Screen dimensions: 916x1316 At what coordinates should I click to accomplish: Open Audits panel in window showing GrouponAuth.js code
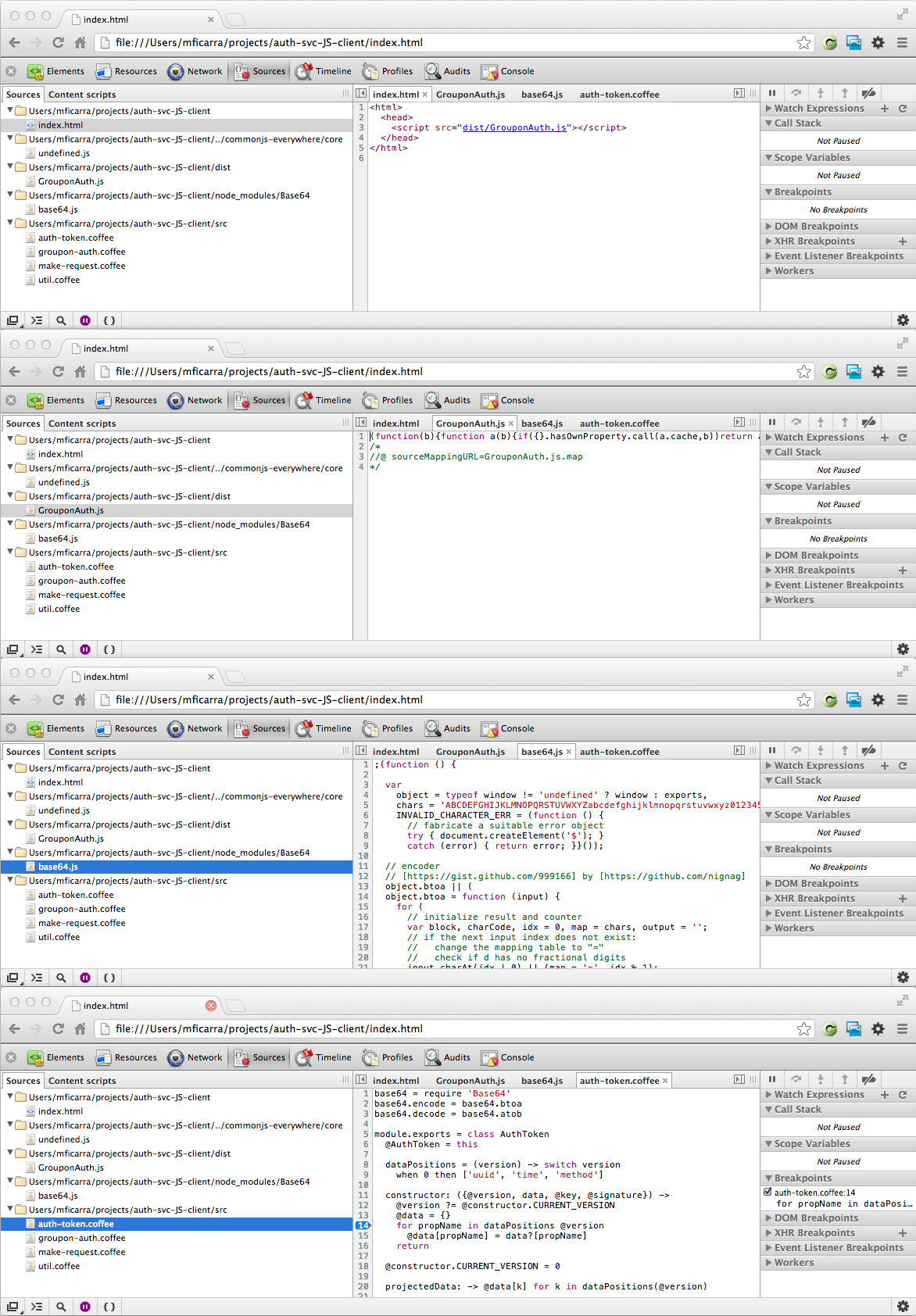[448, 400]
